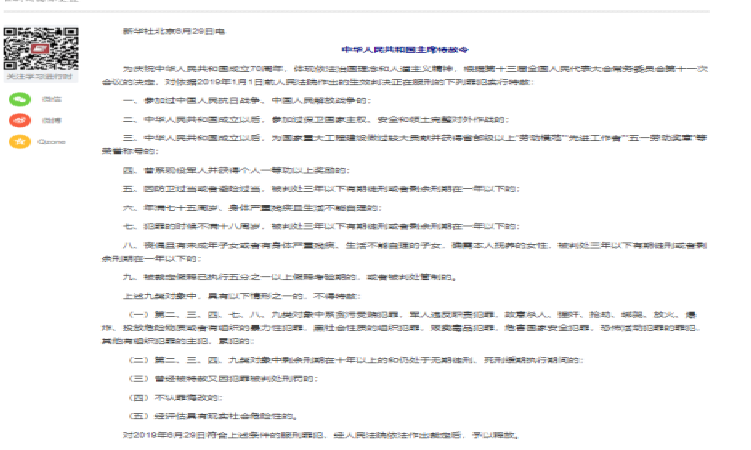Click the caption text under the QR code
The image size is (751, 450).
[39, 76]
